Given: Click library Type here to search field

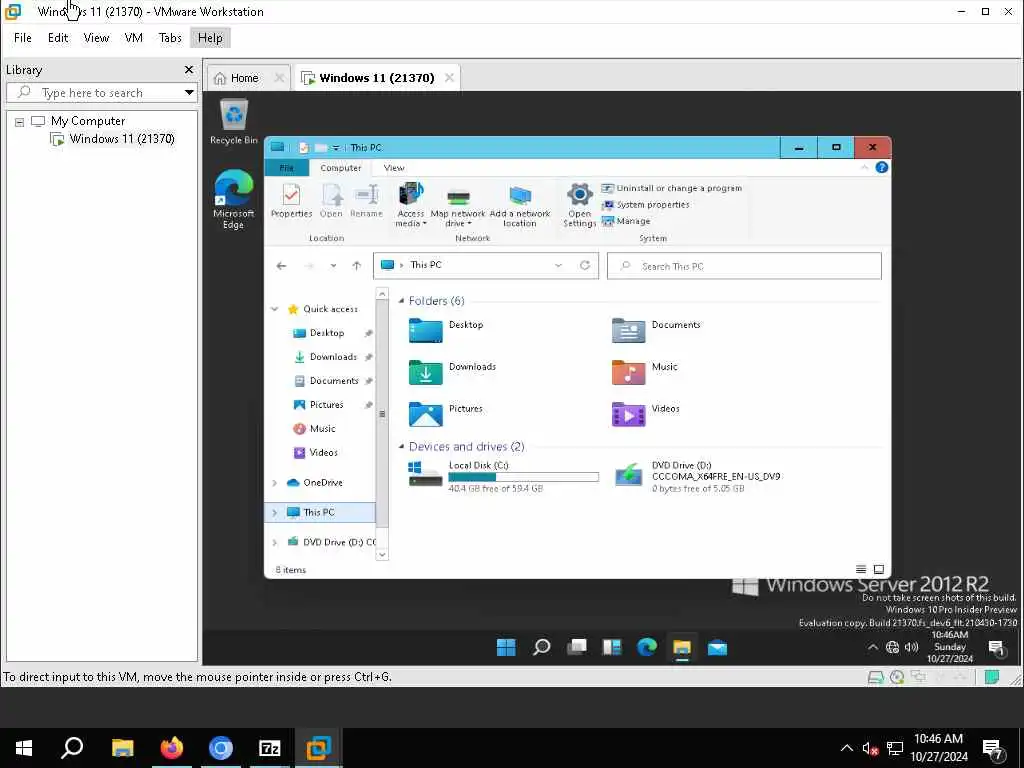Looking at the screenshot, I should [101, 93].
